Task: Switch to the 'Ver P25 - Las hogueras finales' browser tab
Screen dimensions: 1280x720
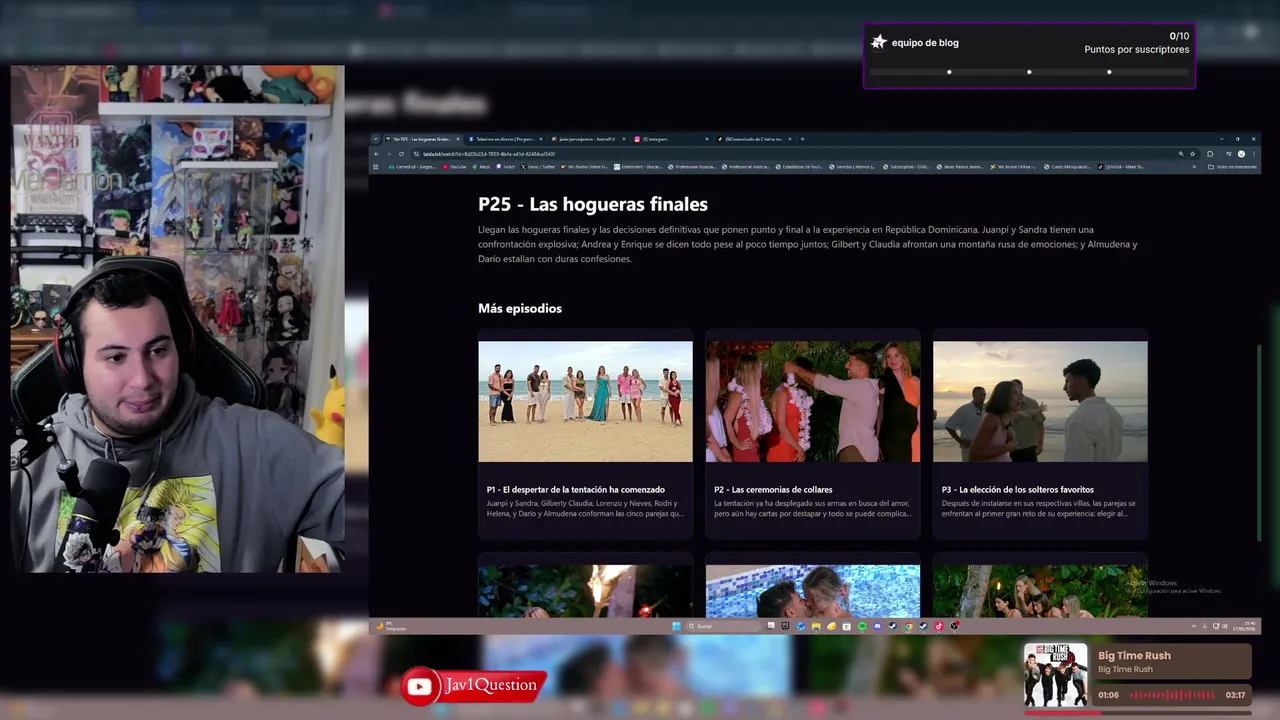Action: [x=423, y=139]
